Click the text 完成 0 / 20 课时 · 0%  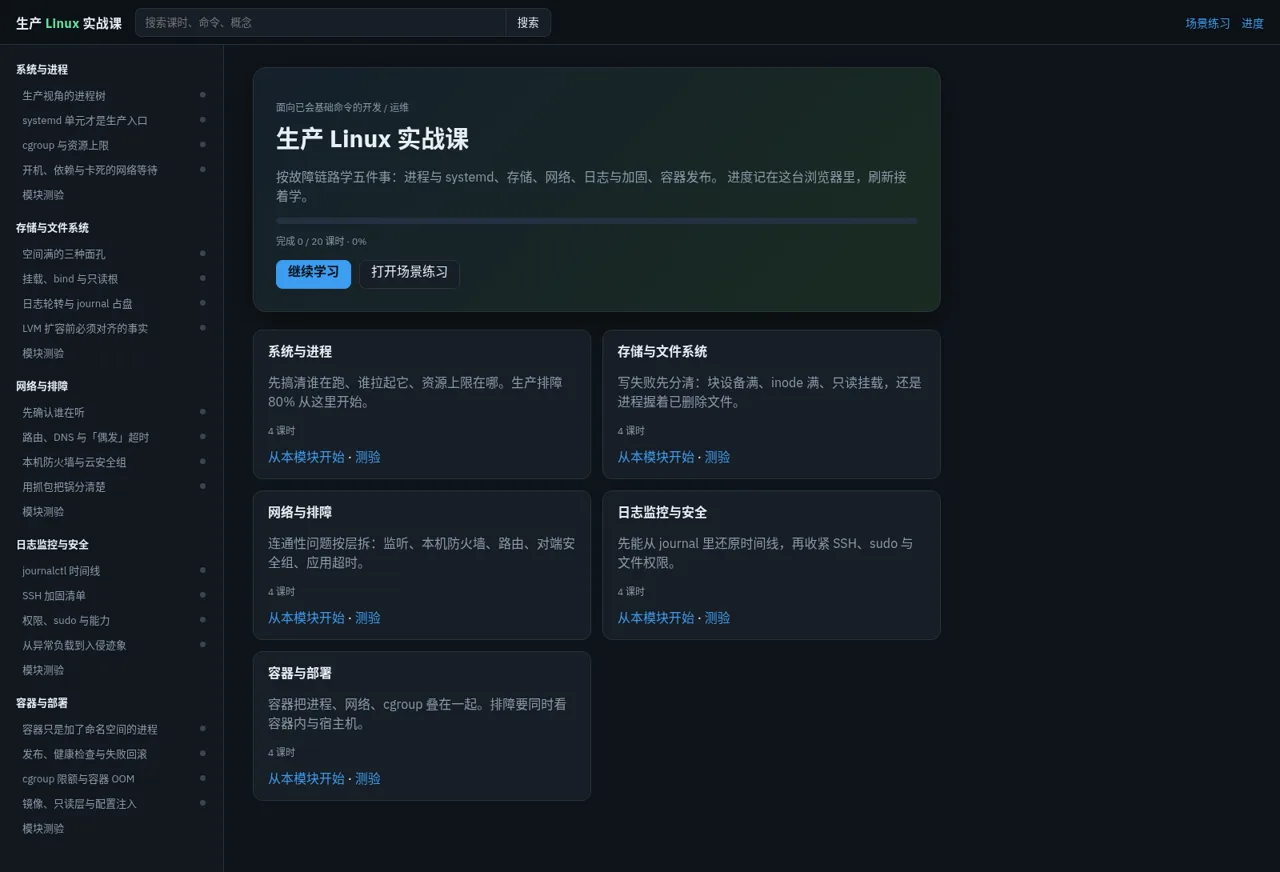pos(321,241)
